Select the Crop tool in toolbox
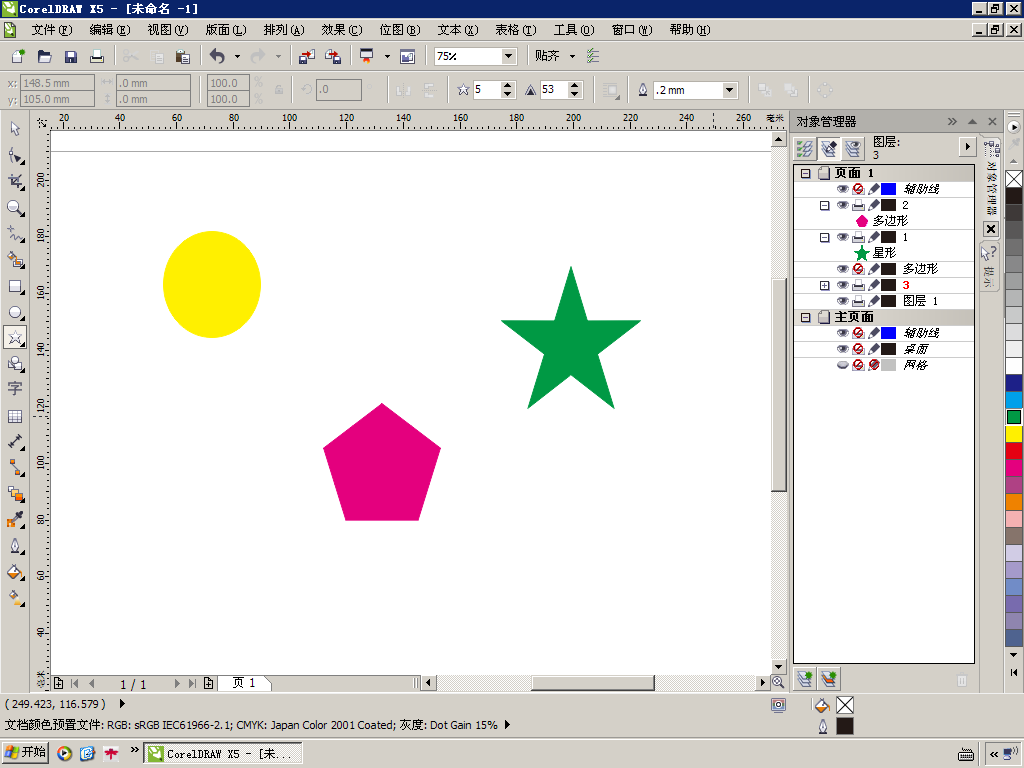1024x768 pixels. (x=15, y=182)
